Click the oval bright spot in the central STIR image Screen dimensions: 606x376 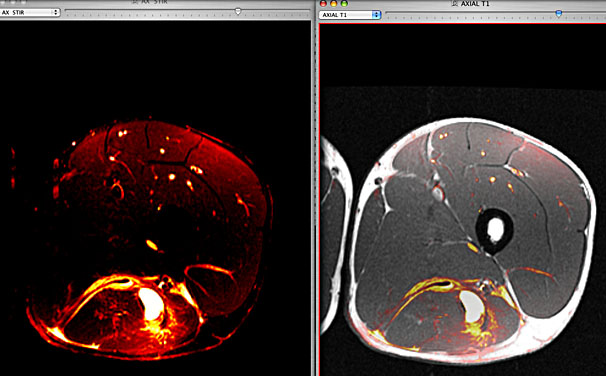[152, 245]
